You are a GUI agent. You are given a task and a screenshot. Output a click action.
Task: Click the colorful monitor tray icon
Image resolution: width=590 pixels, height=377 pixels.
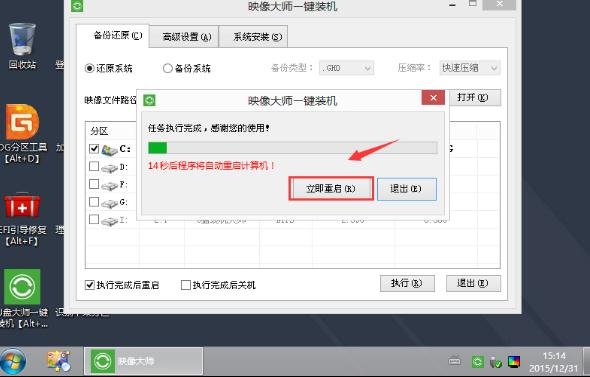(x=514, y=362)
